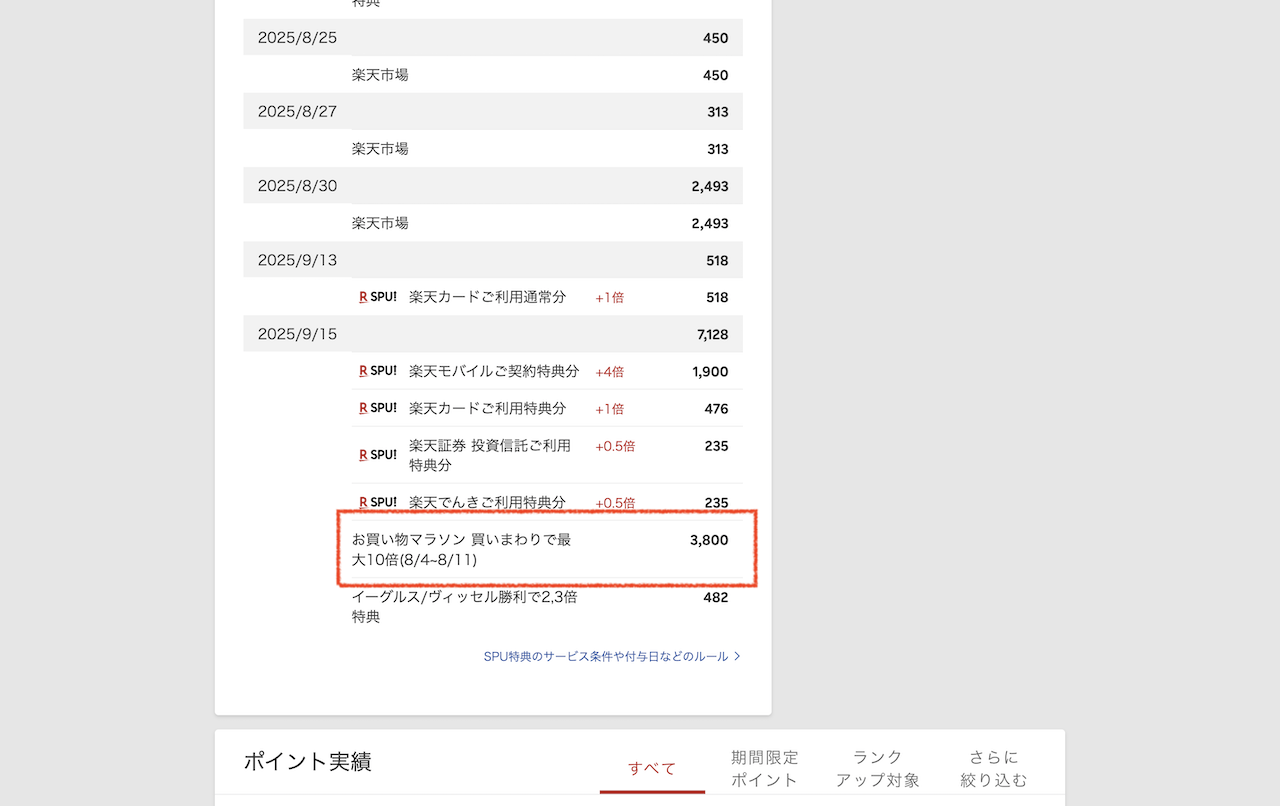The width and height of the screenshot is (1280, 806).
Task: Click 235 in the 楽天証券 row
Action: 716,446
